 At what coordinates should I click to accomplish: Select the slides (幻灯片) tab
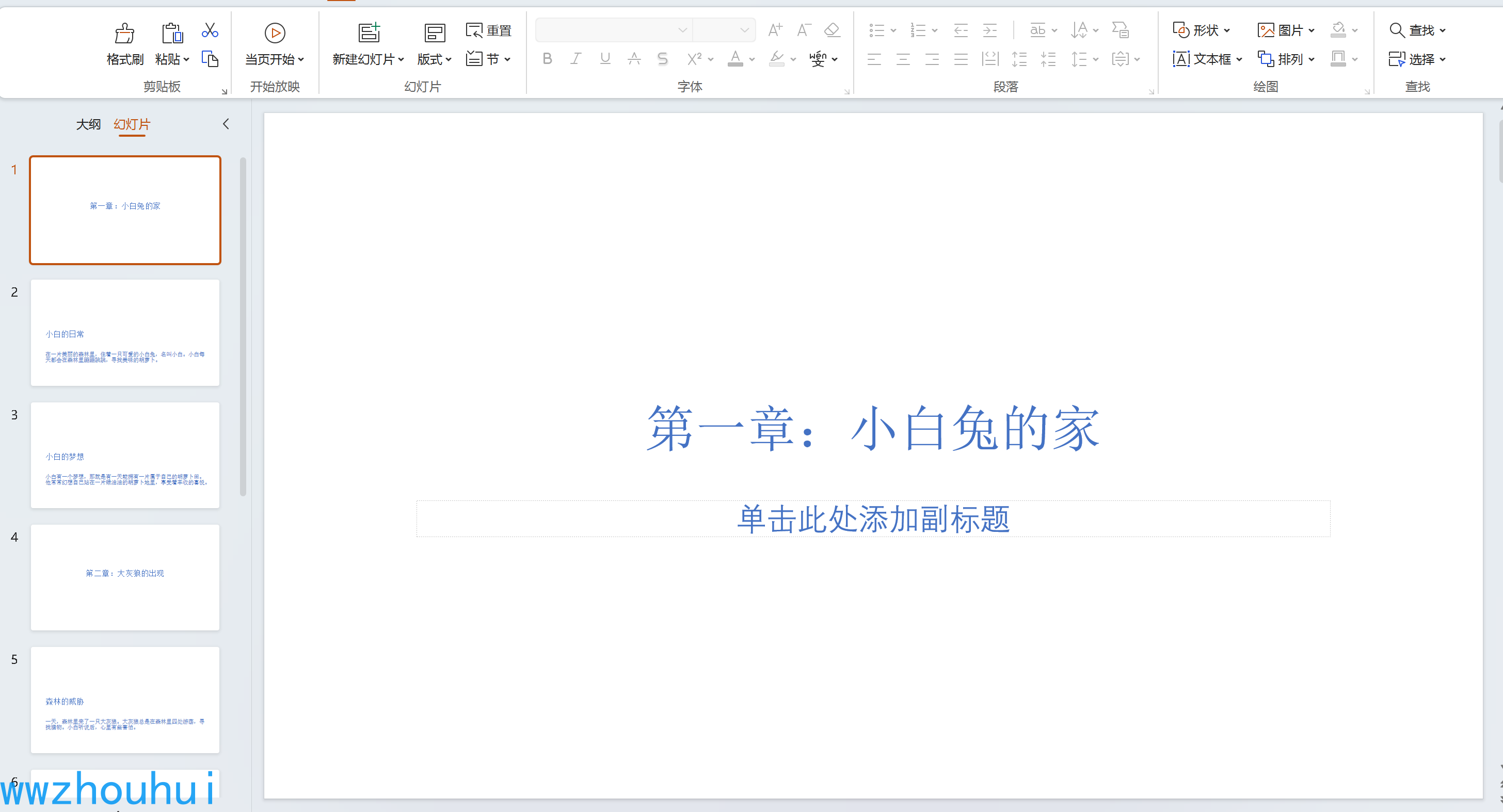tap(132, 124)
